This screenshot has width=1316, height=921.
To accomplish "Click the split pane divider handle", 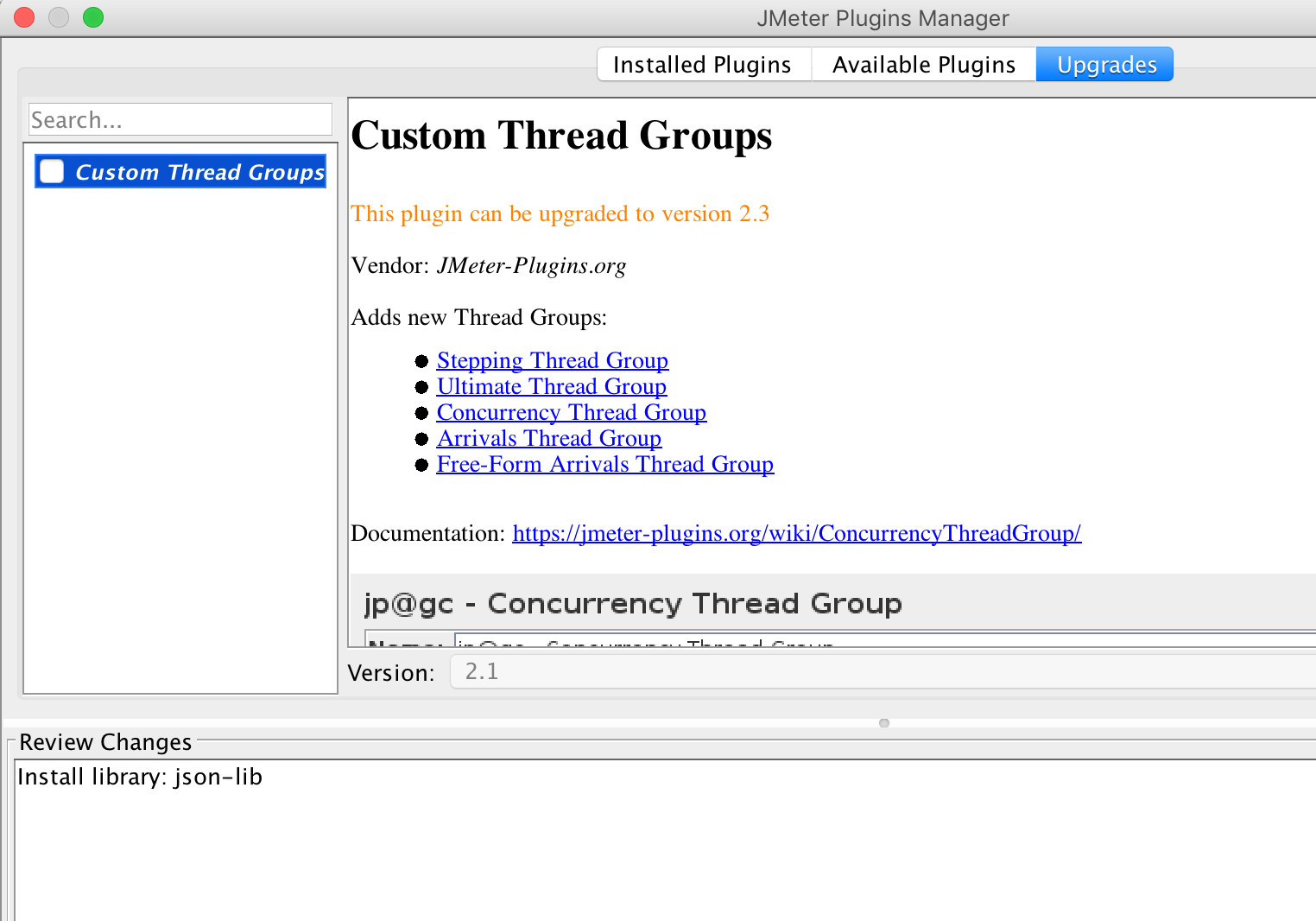I will pos(884,723).
